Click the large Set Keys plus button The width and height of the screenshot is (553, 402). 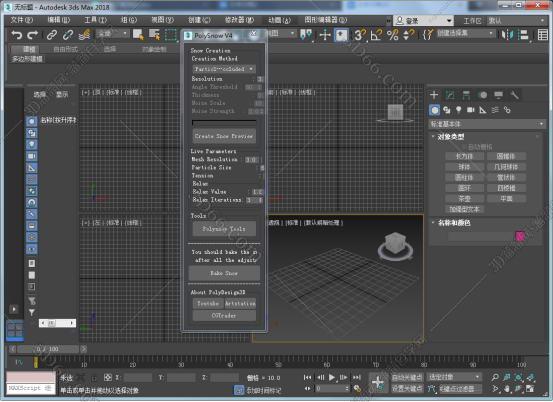point(378,382)
